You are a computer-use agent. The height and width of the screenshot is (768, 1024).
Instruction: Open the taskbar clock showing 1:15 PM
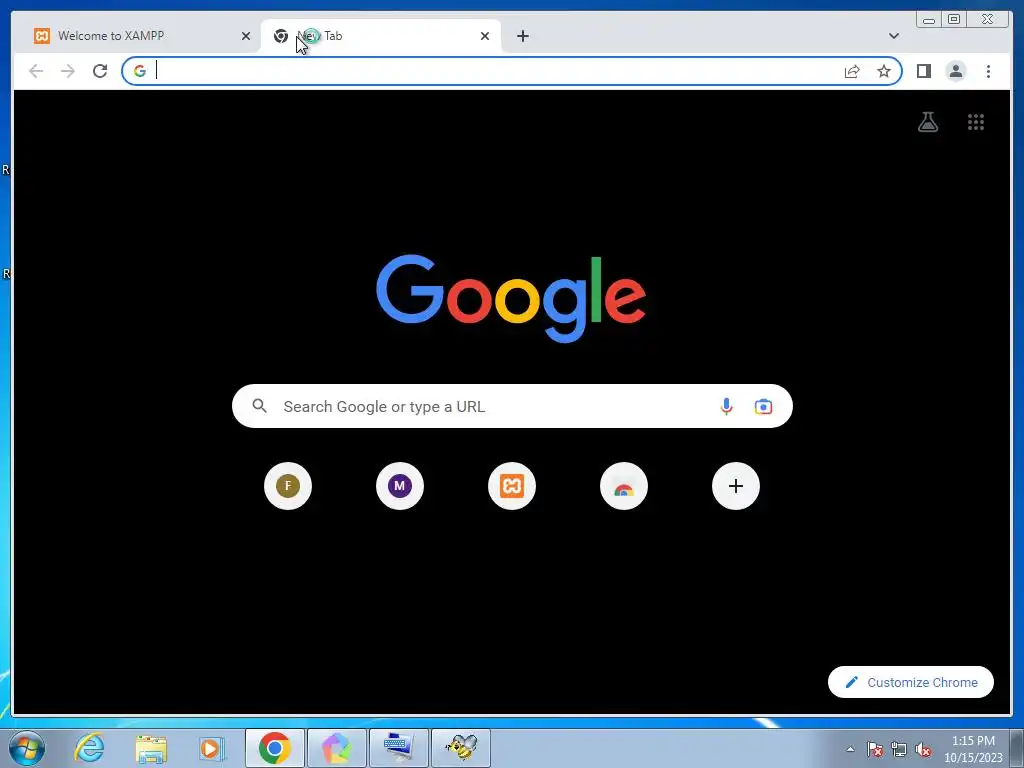[973, 749]
